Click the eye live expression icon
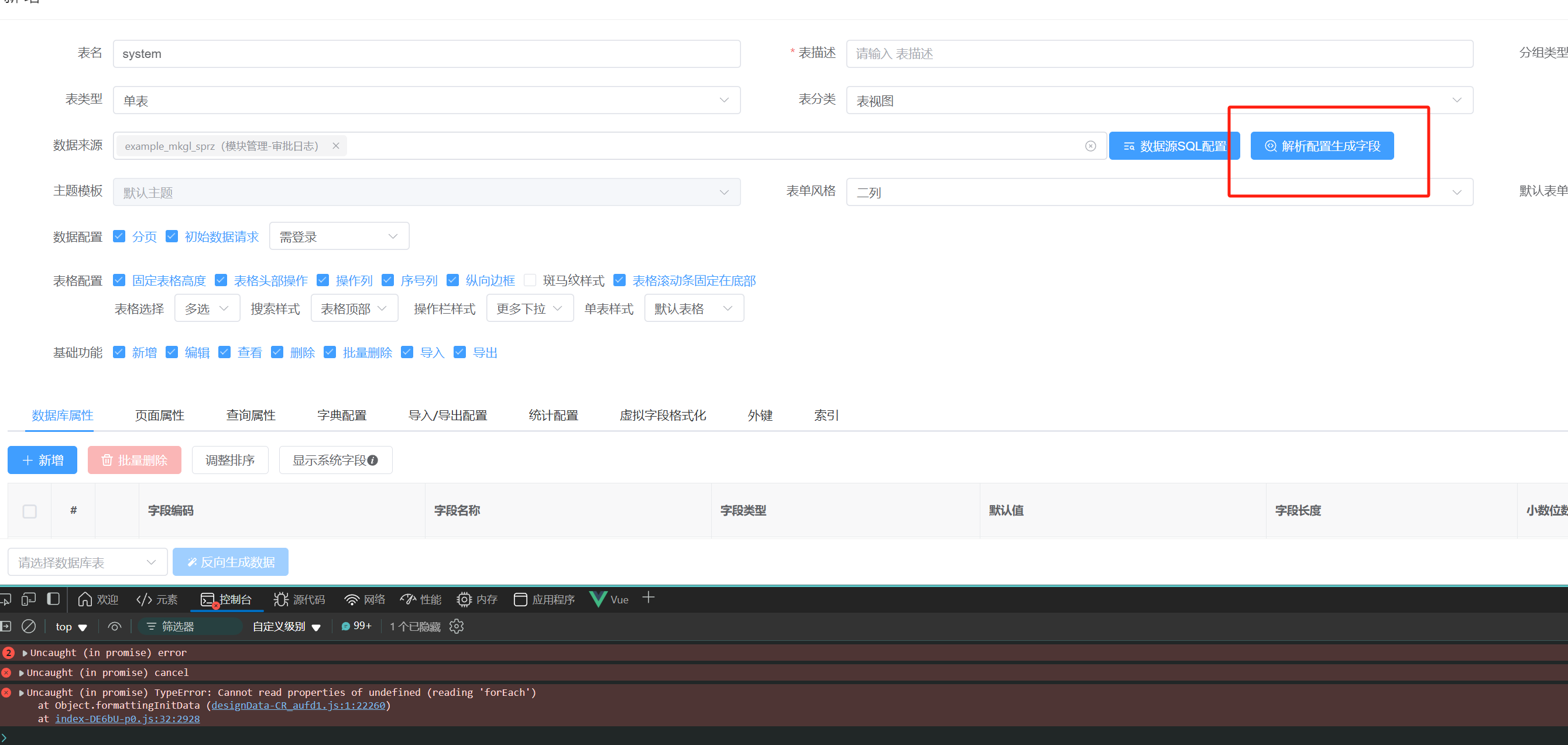The width and height of the screenshot is (1568, 745). (115, 626)
